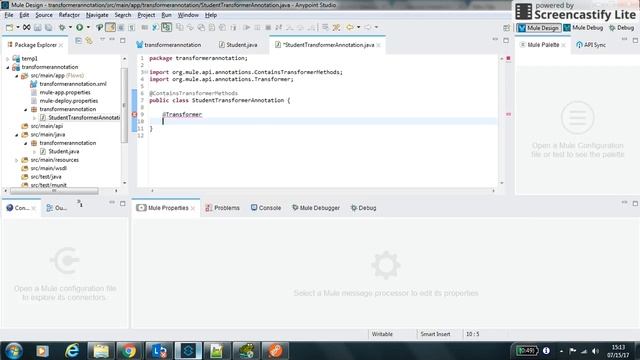Collapse the src/main/app folder
Image resolution: width=640 pixels, height=360 pixels.
17,76
